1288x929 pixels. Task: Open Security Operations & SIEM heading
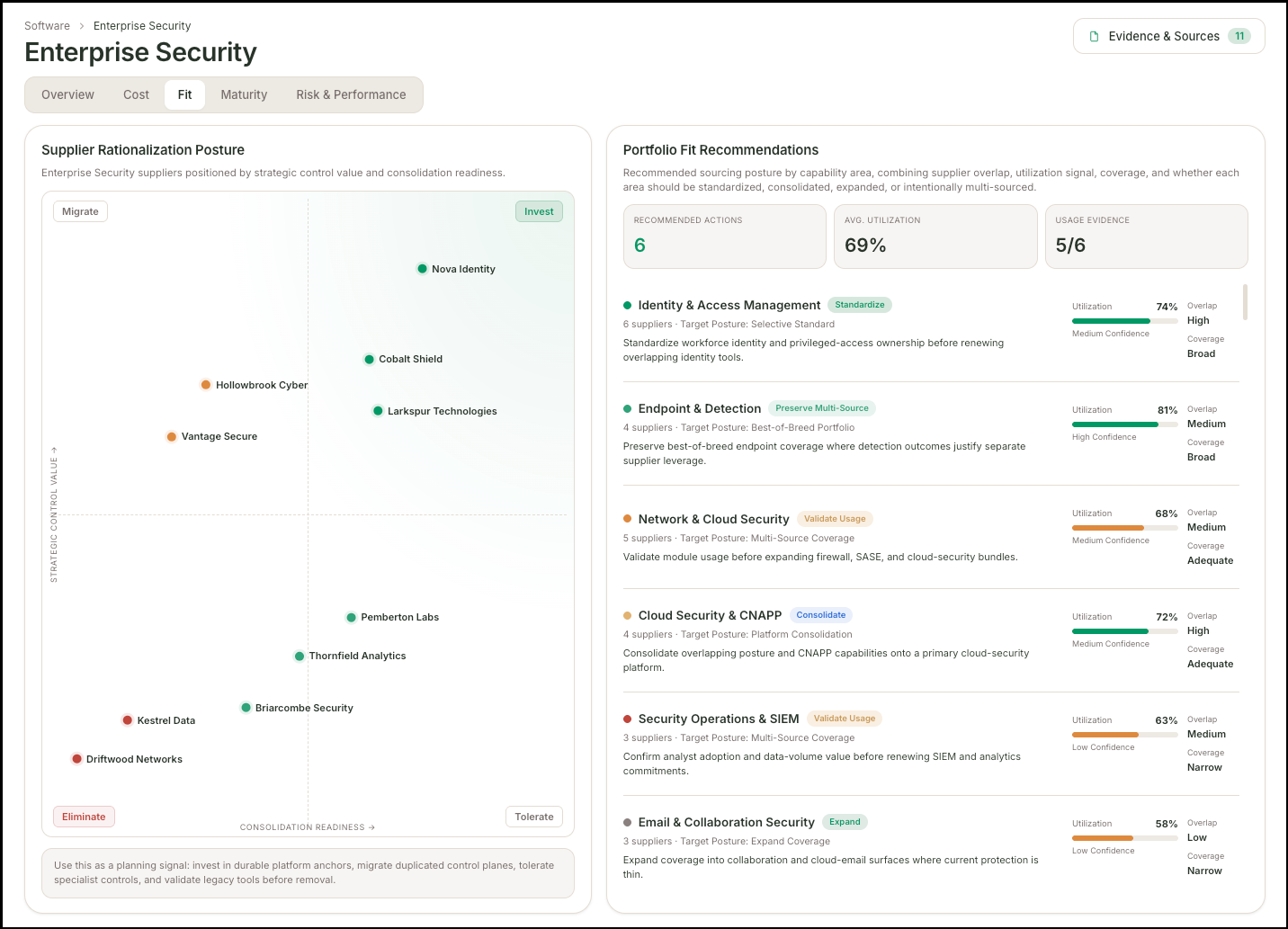pos(719,719)
